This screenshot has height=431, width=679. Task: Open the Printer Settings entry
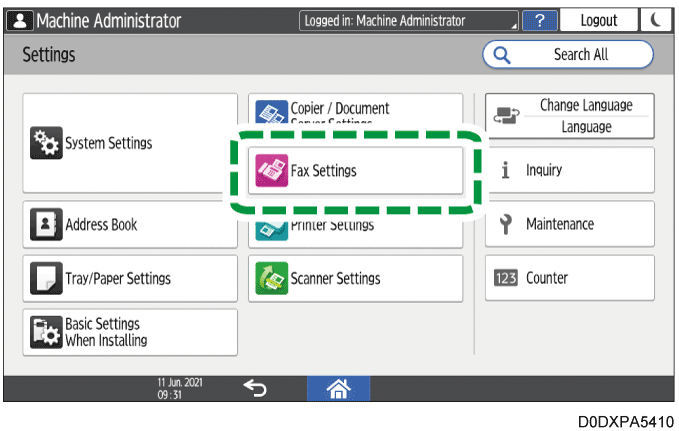coord(355,227)
